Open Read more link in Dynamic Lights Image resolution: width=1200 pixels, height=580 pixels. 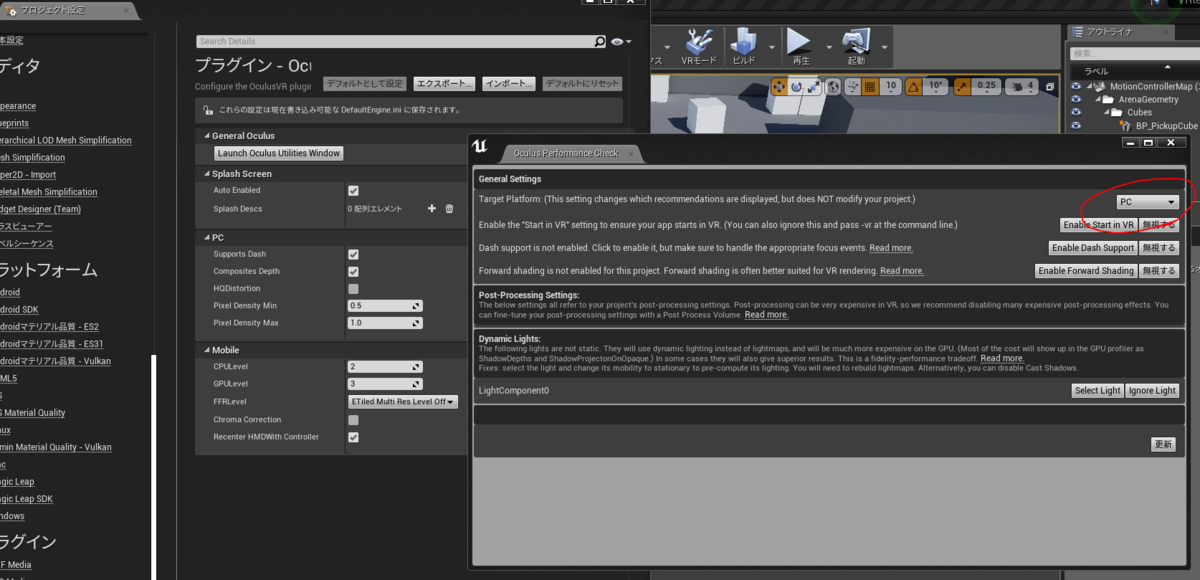(1001, 358)
